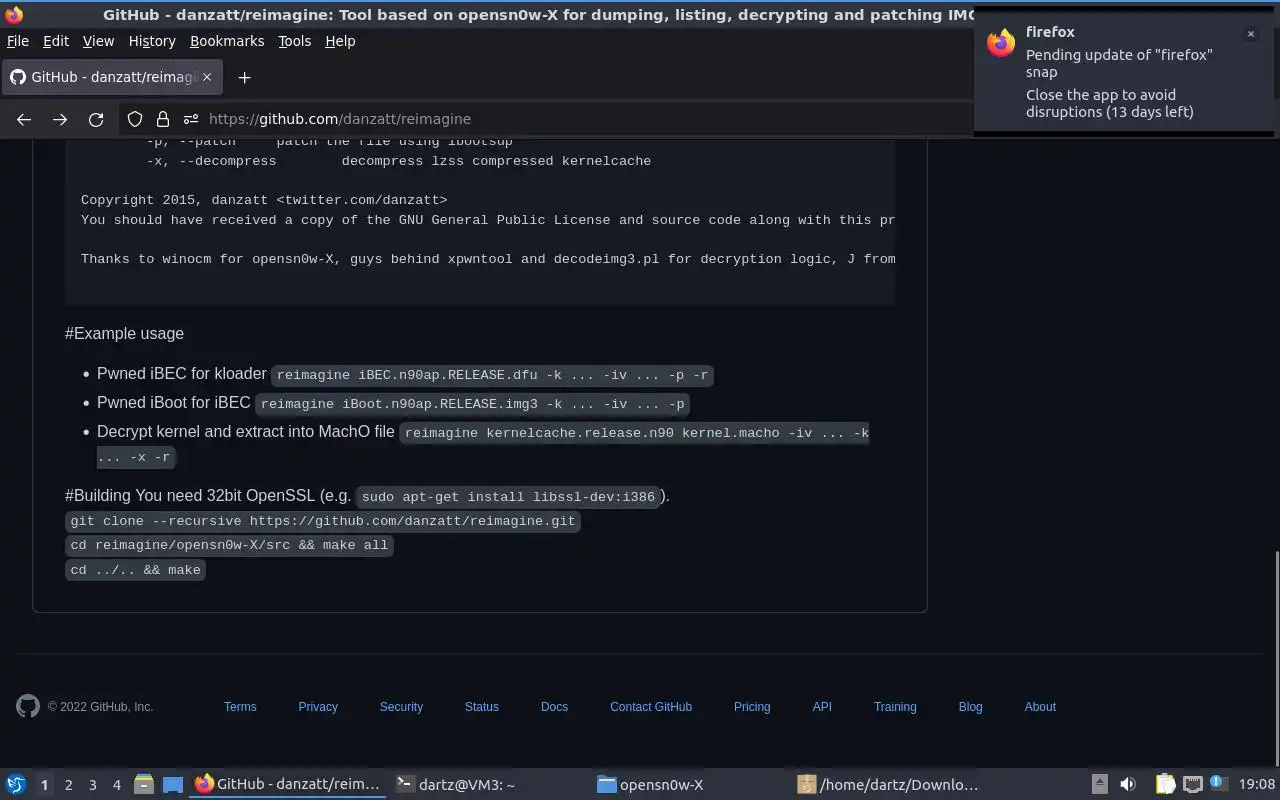Click the update notifier tray icon
The height and width of the screenshot is (800, 1280).
click(x=1218, y=784)
